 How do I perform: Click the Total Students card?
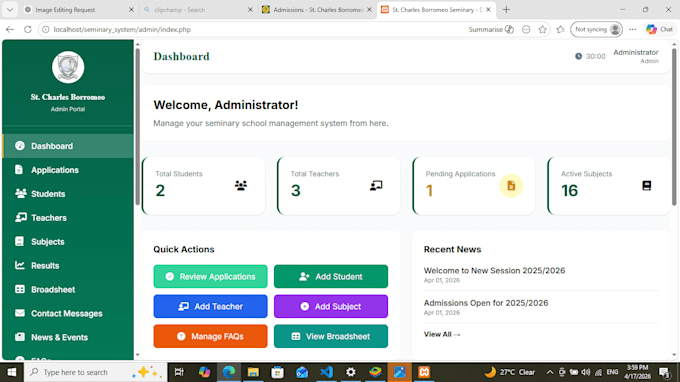[203, 186]
